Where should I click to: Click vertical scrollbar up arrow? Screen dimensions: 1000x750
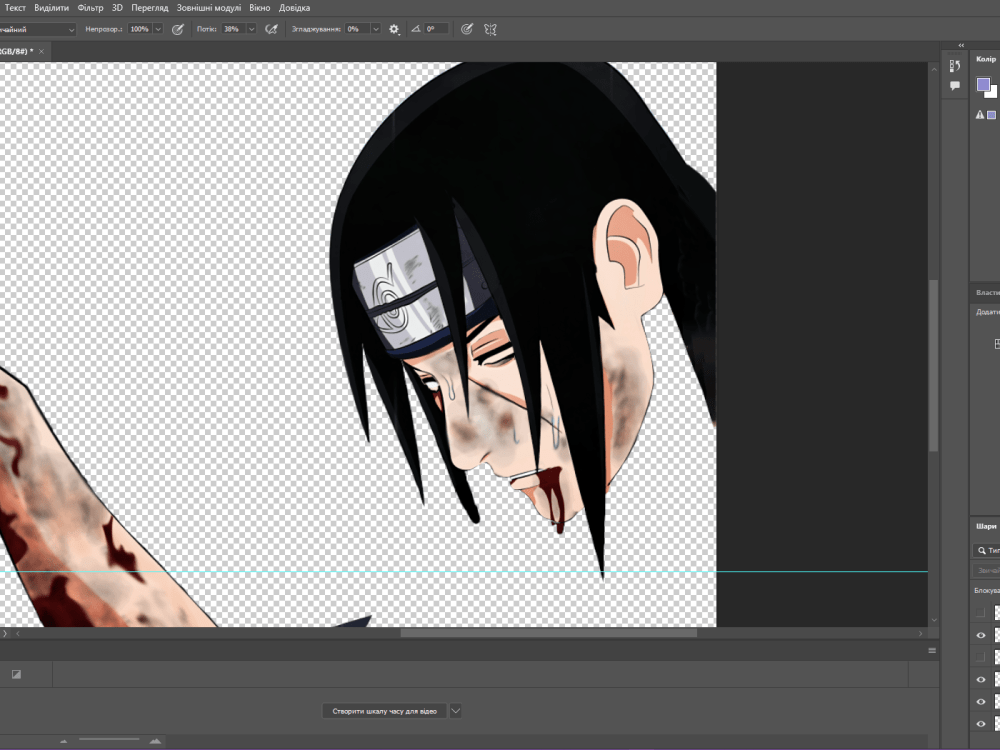click(x=934, y=69)
